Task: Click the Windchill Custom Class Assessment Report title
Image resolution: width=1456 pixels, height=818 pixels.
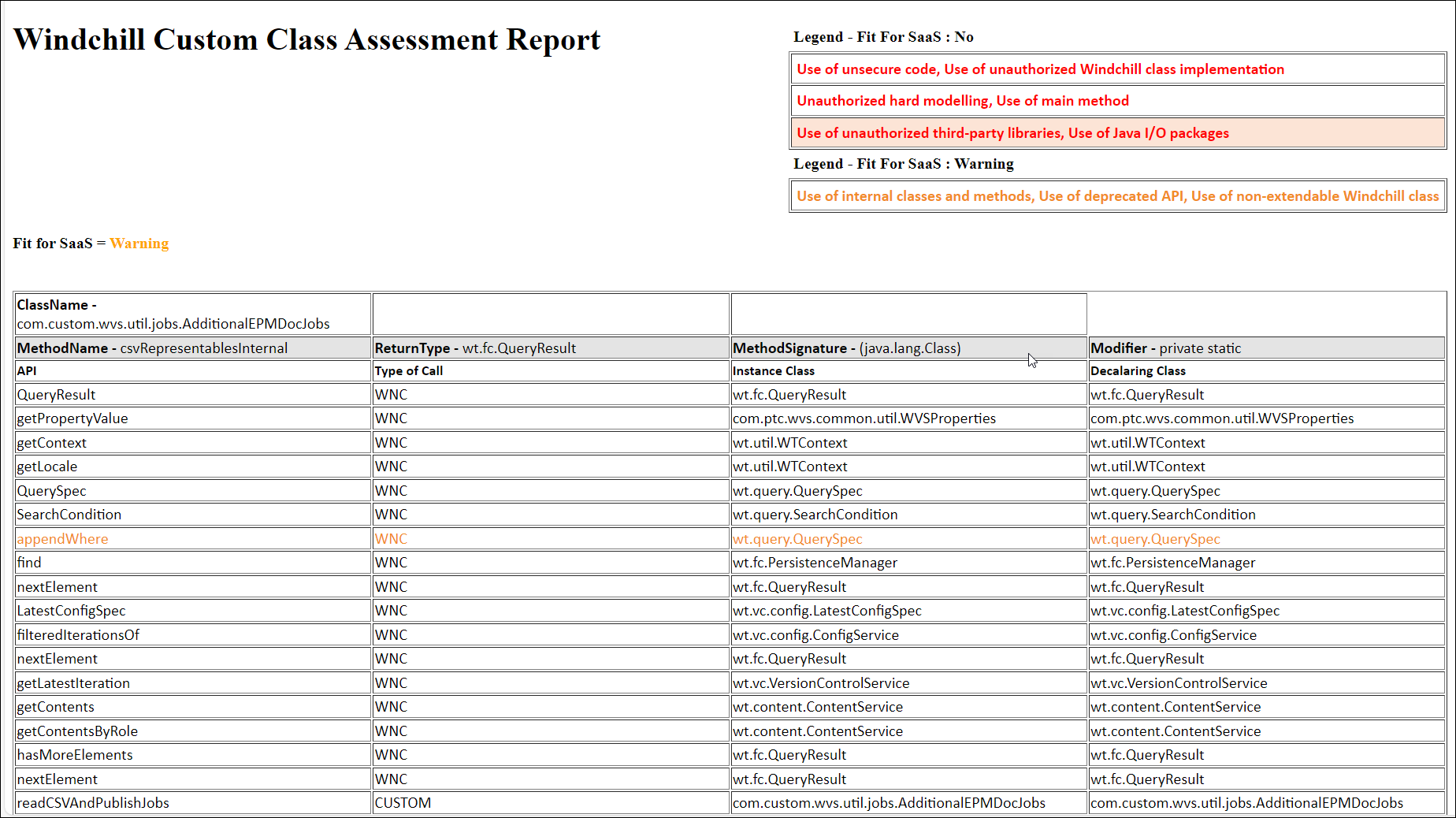Action: click(306, 39)
